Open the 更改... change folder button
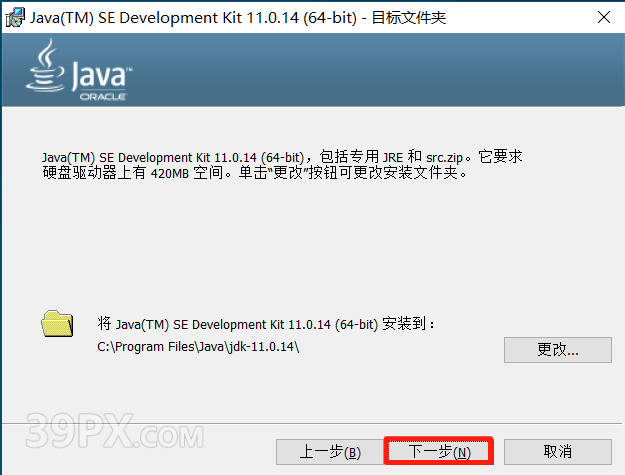This screenshot has width=625, height=475. point(558,349)
